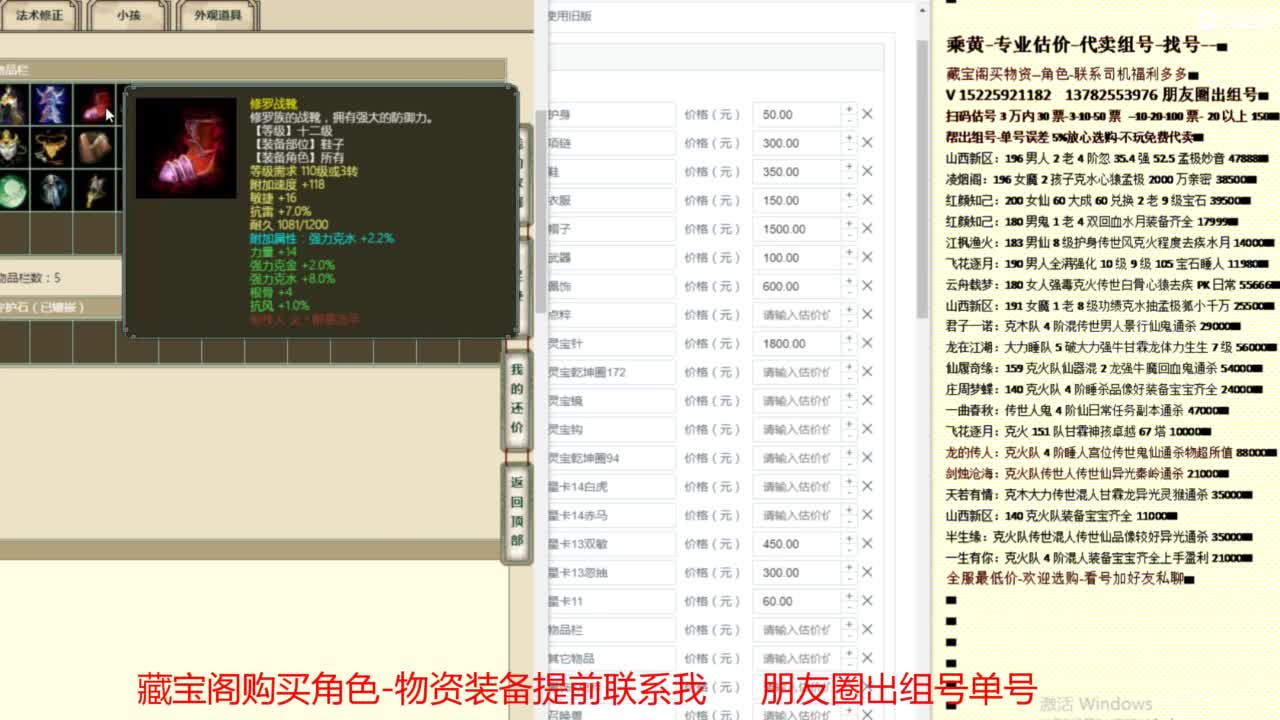The height and width of the screenshot is (720, 1280).
Task: Click 返回顶部 to return to top
Action: coord(517,512)
